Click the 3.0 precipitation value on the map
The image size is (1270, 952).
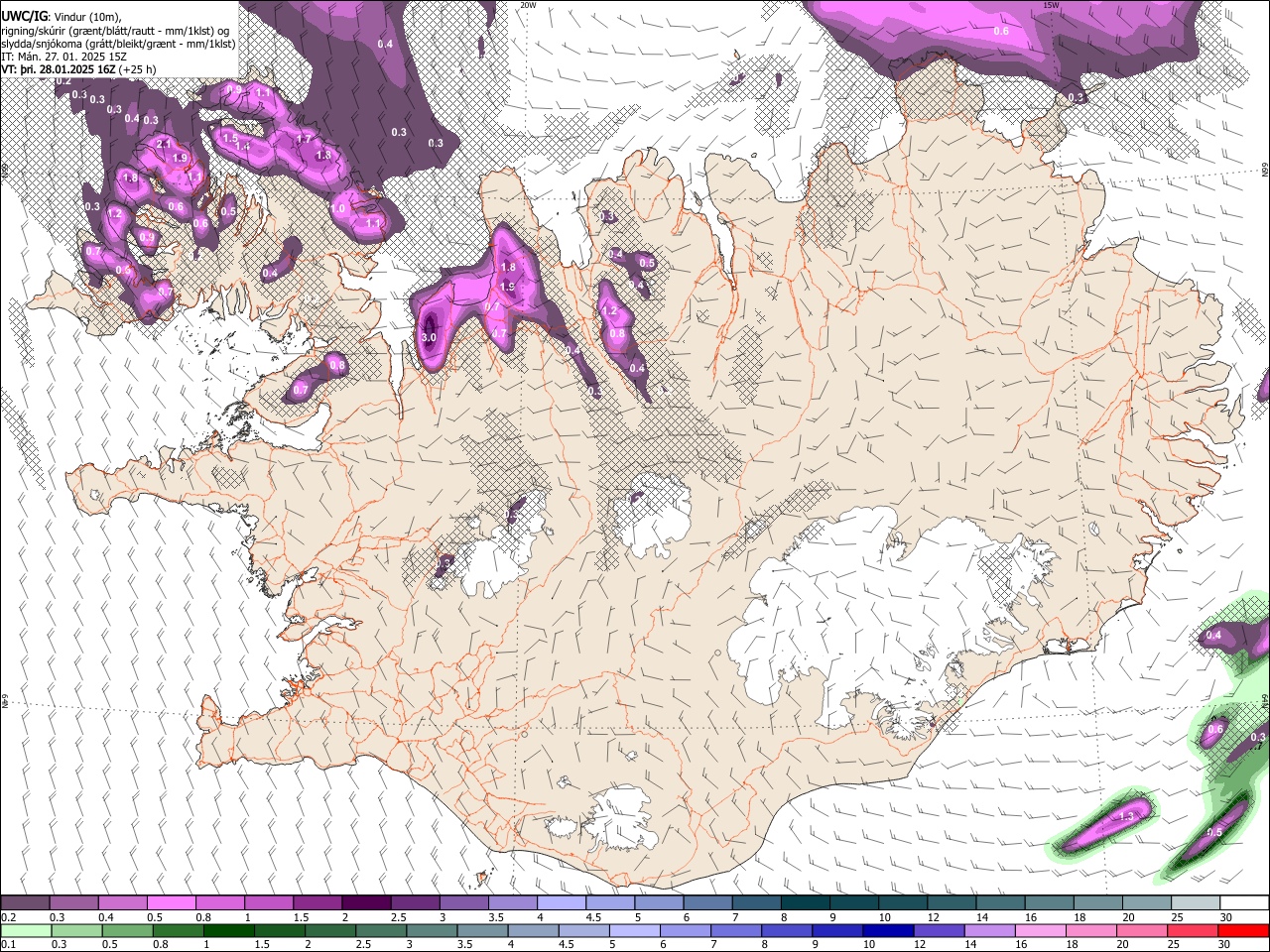pyautogui.click(x=429, y=338)
